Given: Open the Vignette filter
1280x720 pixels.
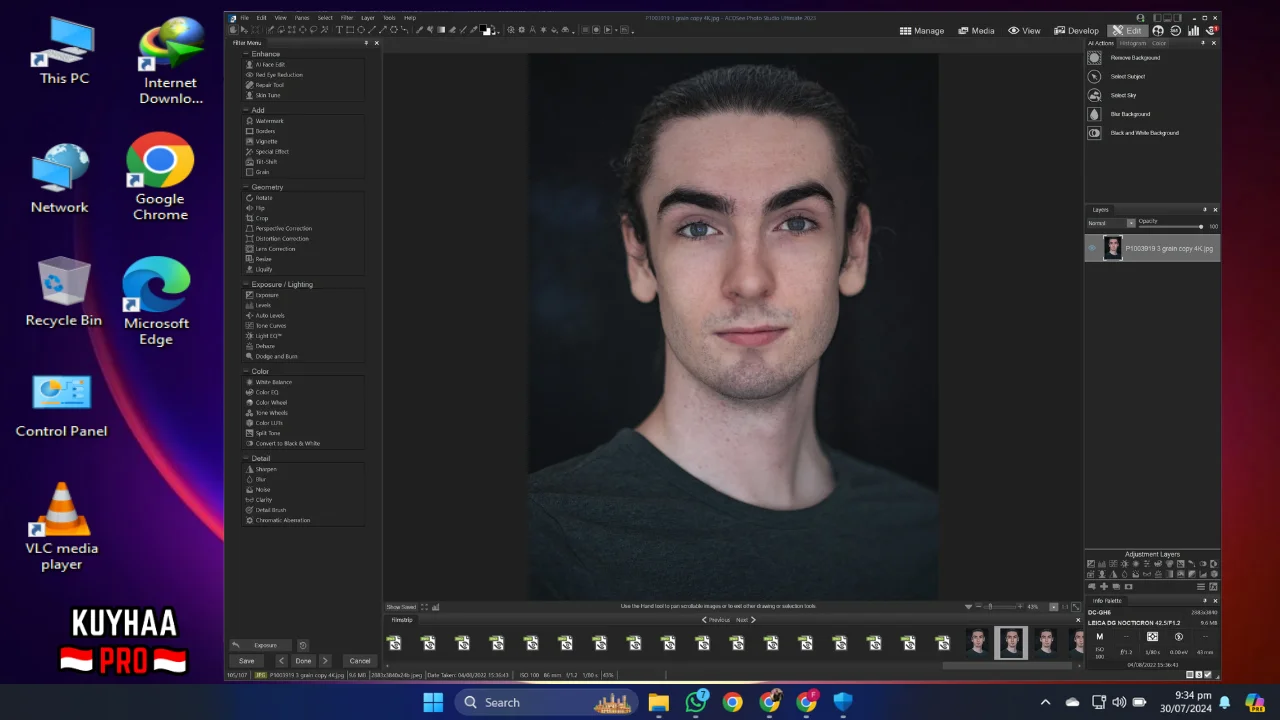Looking at the screenshot, I should coord(266,141).
